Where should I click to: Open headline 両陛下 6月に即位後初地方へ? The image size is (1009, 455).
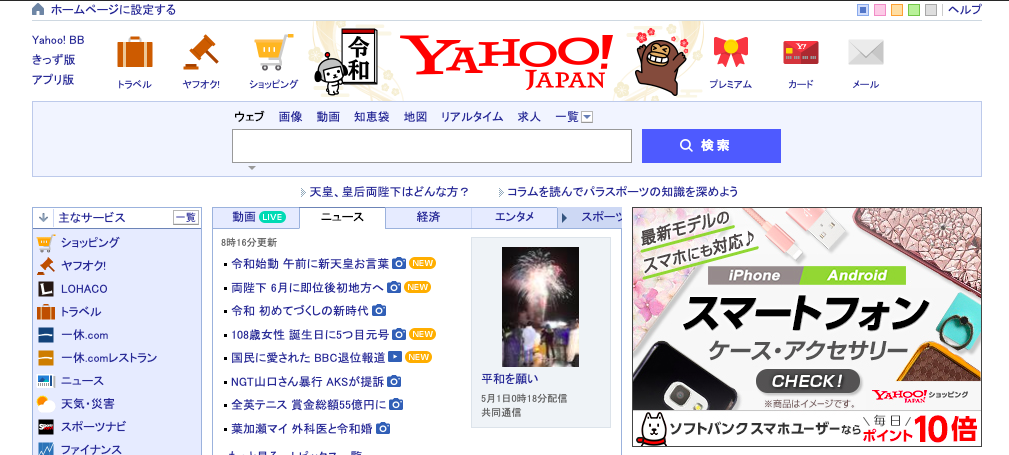(x=307, y=287)
